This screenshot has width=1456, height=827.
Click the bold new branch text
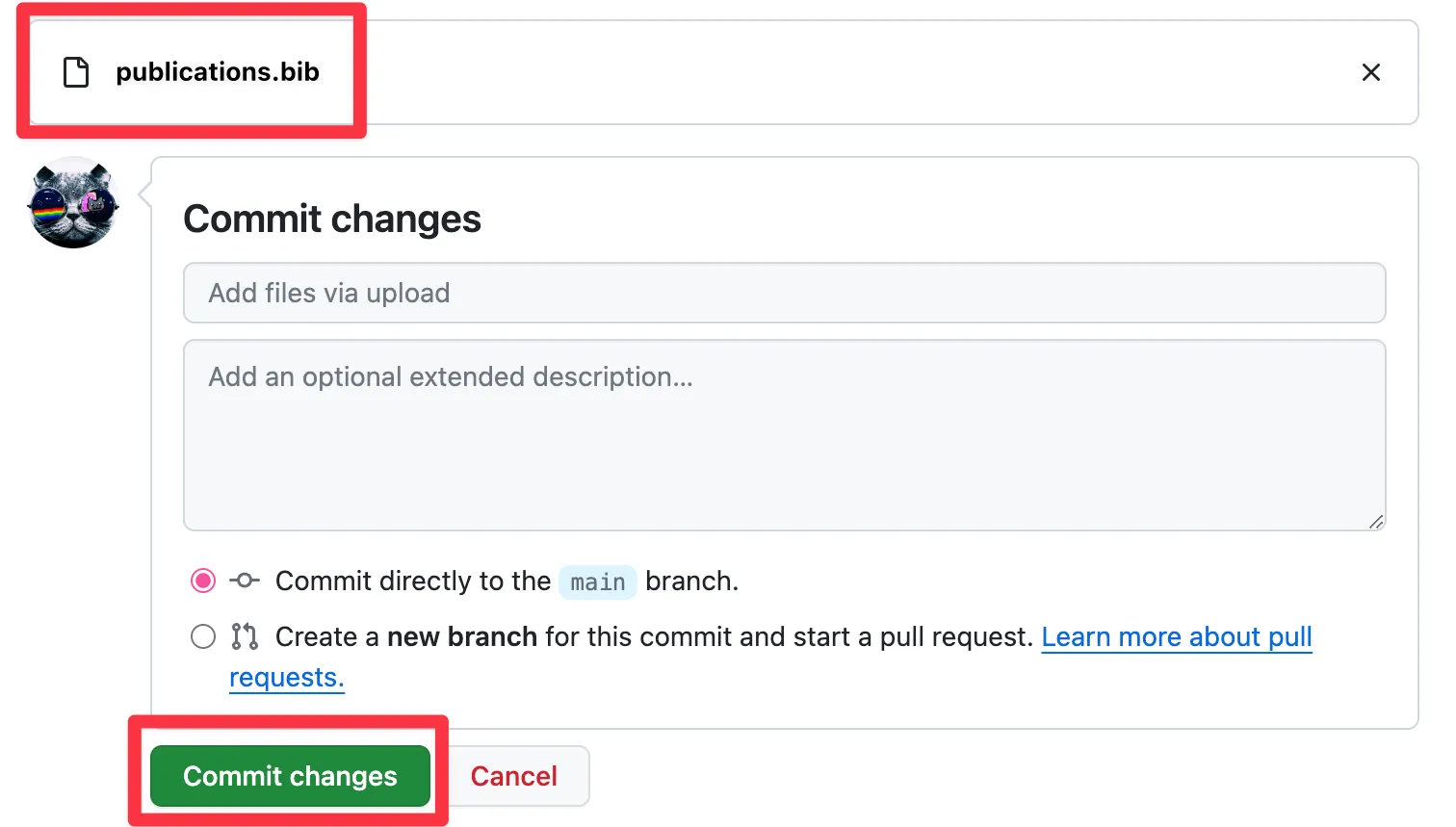click(462, 636)
